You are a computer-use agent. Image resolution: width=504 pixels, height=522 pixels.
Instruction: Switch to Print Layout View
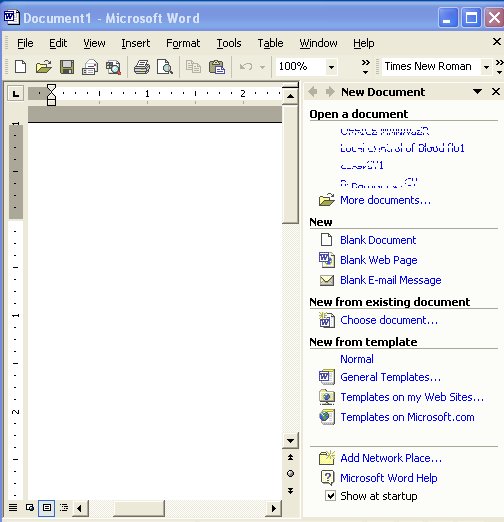coord(47,508)
